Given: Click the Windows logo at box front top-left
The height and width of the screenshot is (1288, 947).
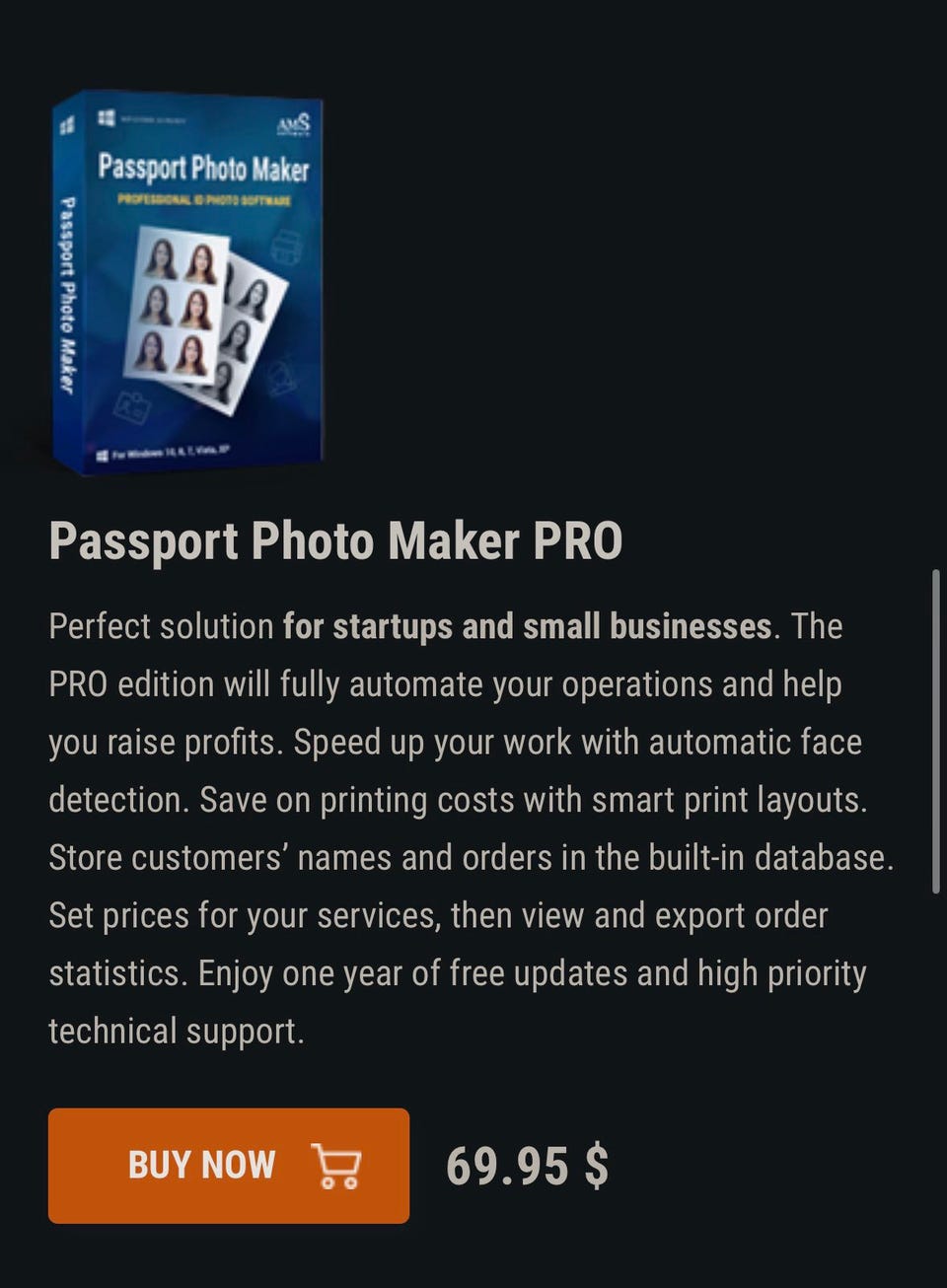Looking at the screenshot, I should (x=106, y=117).
